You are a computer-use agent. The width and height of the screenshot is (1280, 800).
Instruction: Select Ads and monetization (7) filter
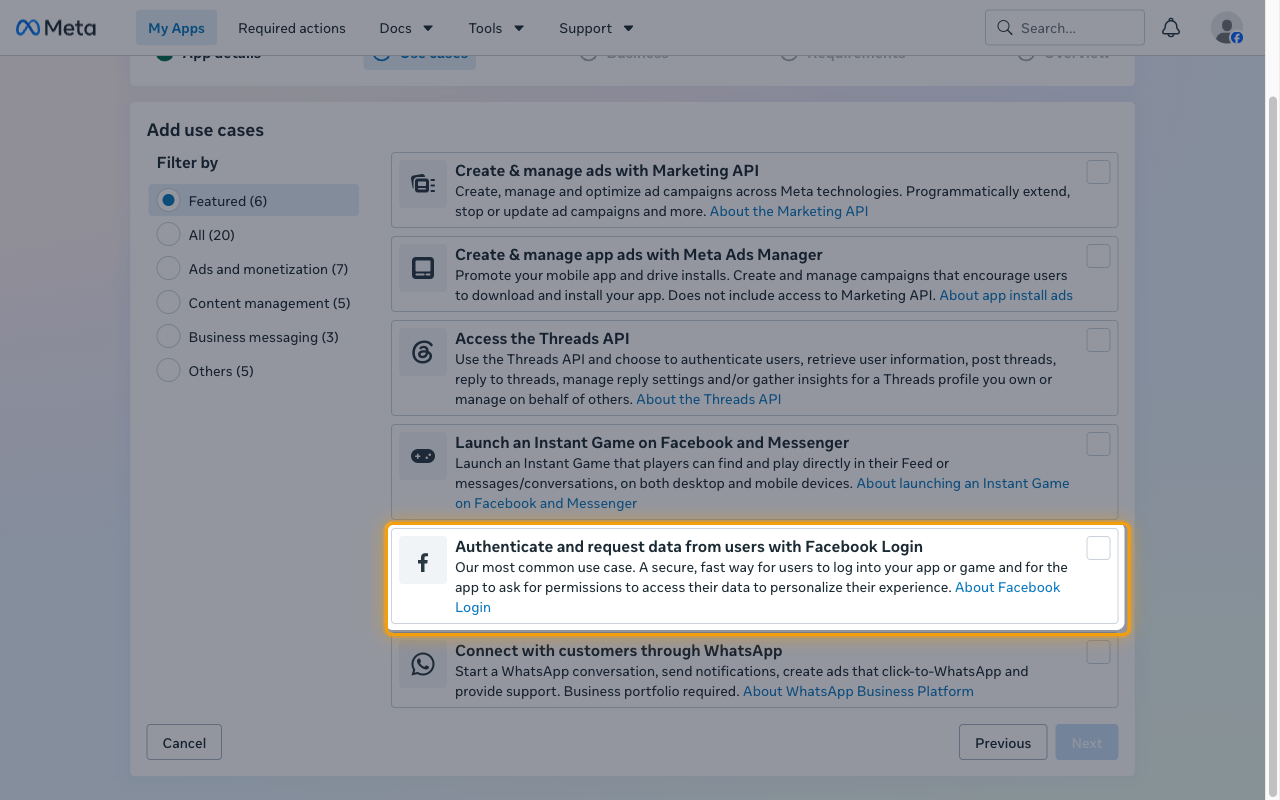(254, 269)
